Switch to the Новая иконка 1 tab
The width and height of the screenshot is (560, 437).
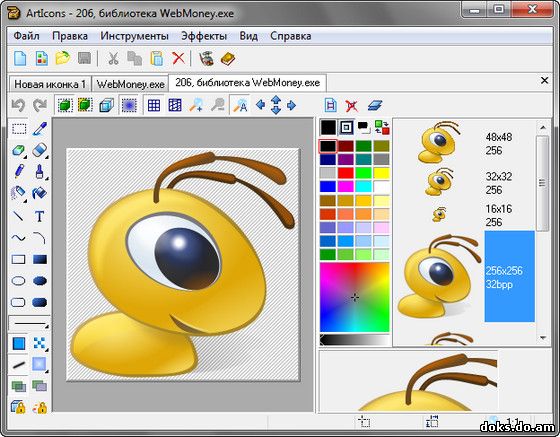[50, 84]
